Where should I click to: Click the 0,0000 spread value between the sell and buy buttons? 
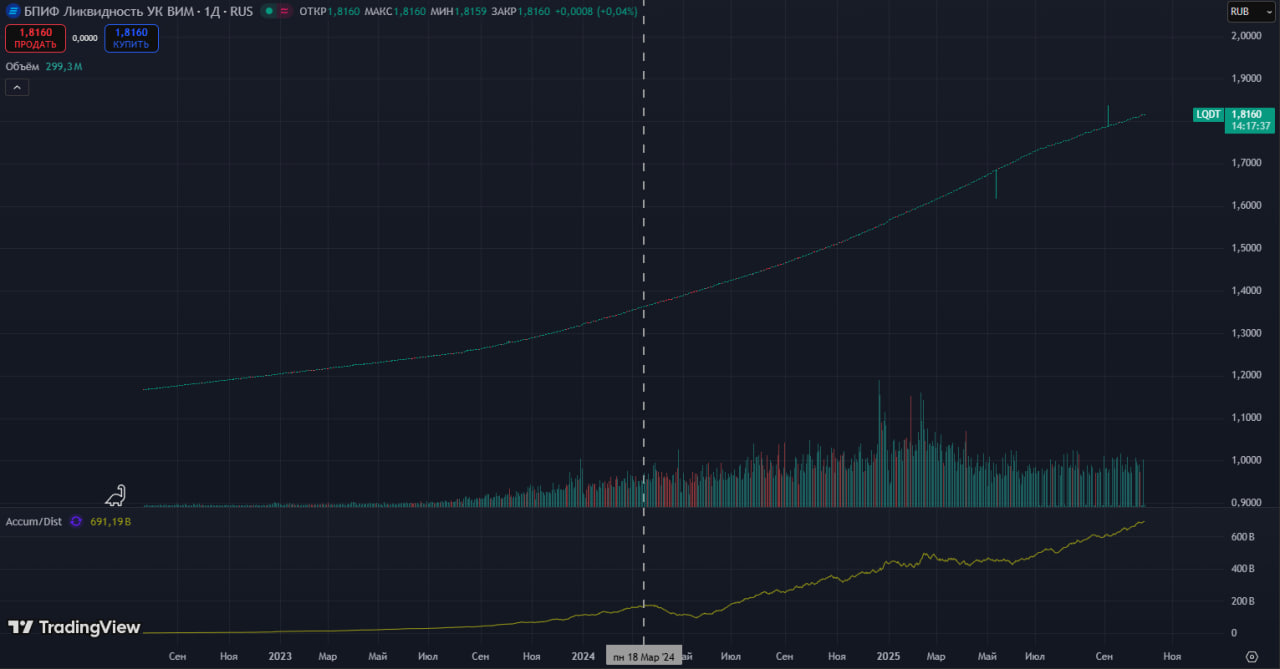pos(85,38)
